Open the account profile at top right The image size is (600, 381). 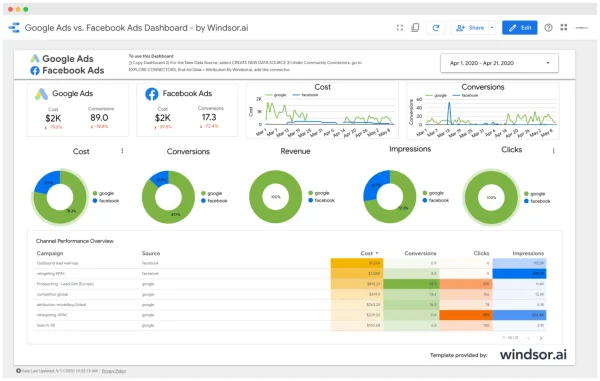[582, 28]
